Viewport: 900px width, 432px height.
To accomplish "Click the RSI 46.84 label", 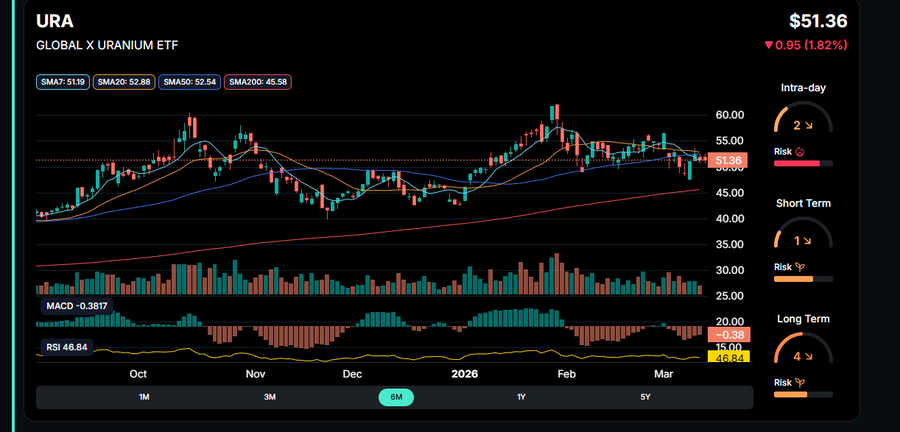I will coord(67,347).
